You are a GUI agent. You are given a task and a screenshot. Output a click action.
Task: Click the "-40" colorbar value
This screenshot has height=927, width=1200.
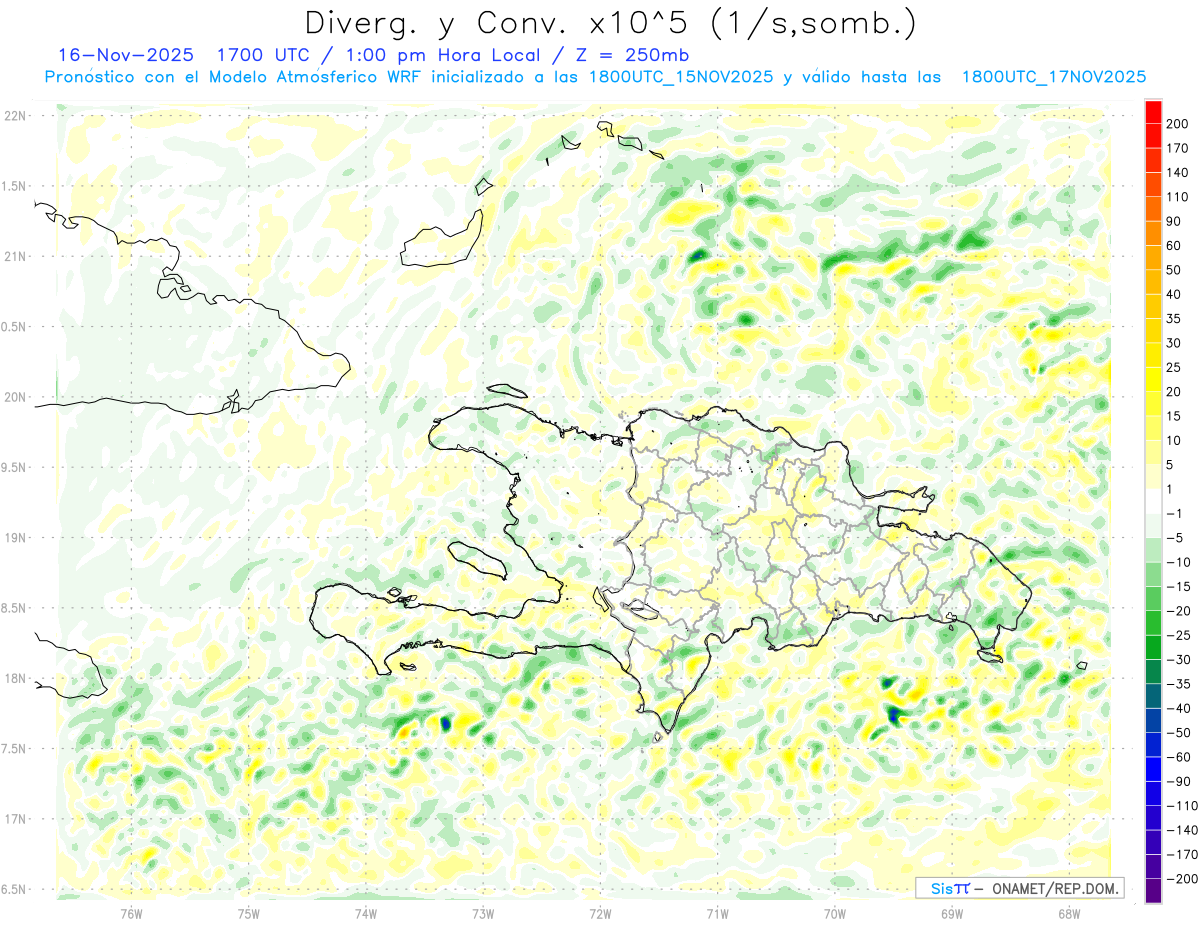1180,708
